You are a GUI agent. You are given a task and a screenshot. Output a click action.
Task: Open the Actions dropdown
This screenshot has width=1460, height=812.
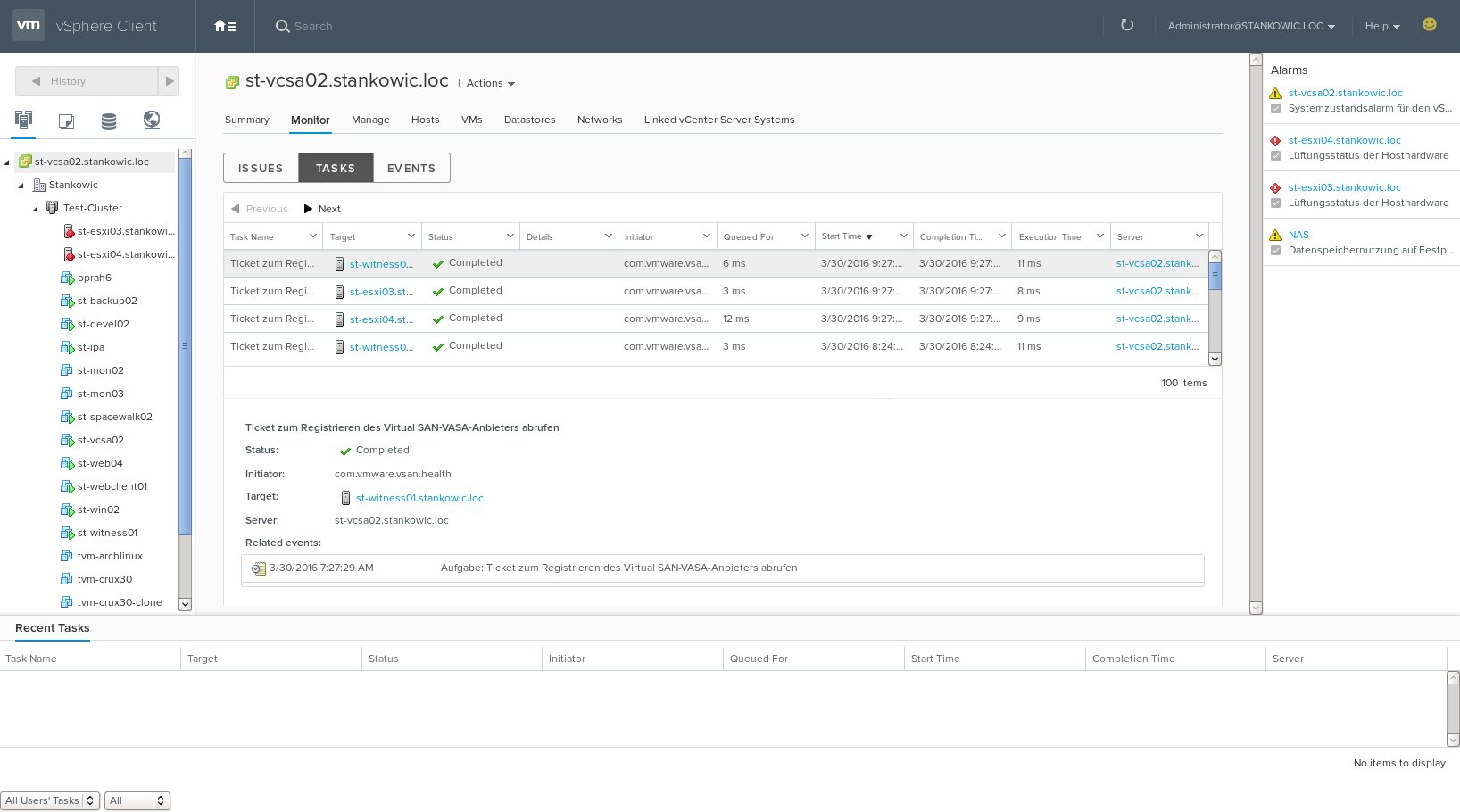pyautogui.click(x=490, y=83)
